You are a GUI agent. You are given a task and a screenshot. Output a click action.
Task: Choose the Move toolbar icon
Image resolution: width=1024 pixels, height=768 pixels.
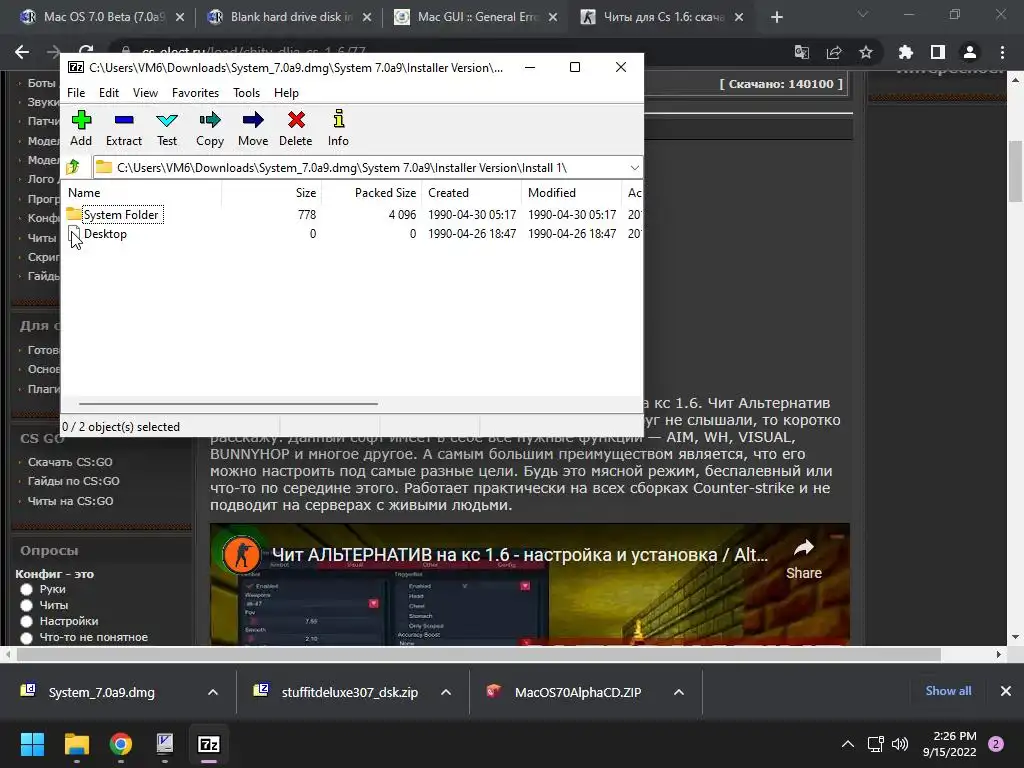[253, 129]
